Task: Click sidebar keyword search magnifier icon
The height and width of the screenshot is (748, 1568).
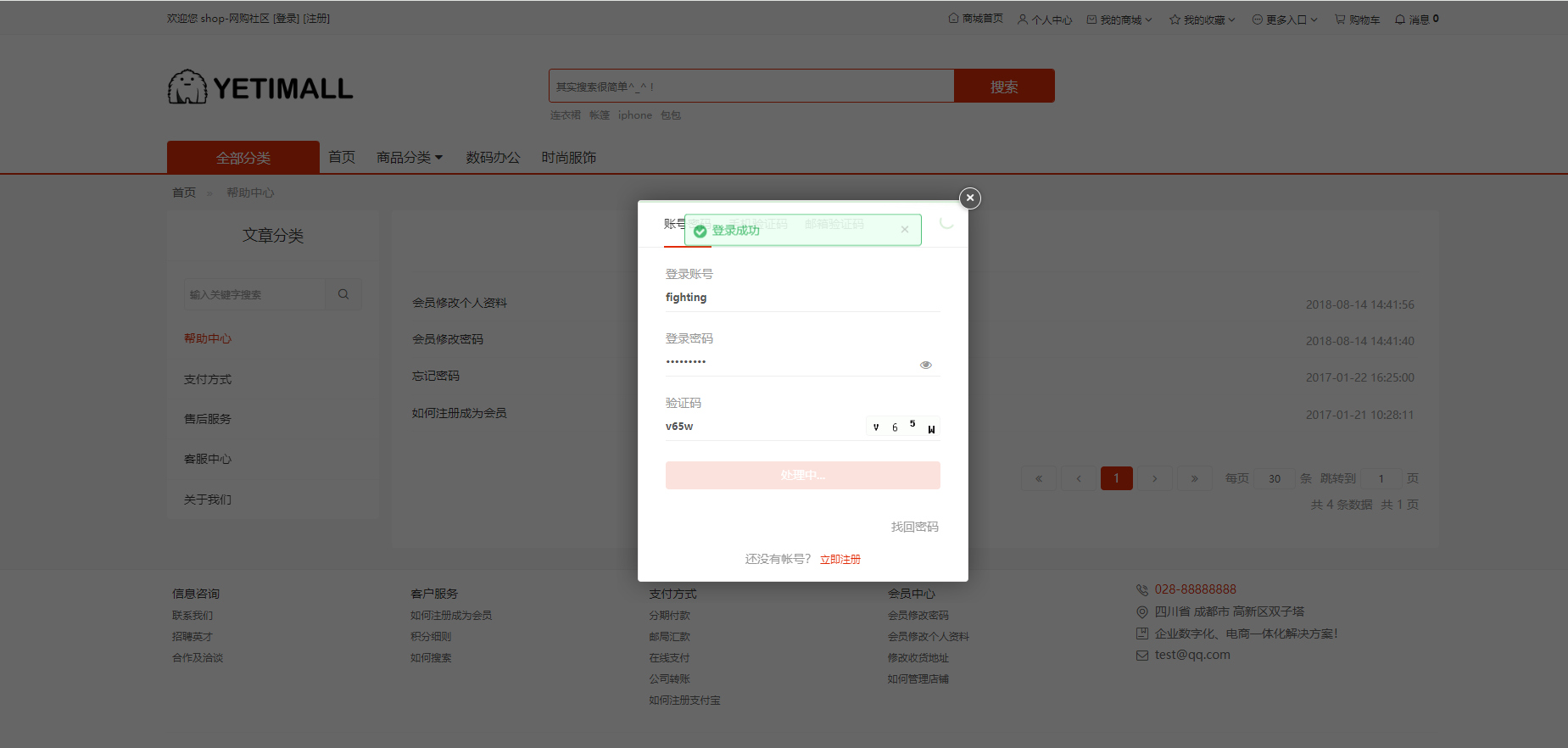Action: [343, 294]
